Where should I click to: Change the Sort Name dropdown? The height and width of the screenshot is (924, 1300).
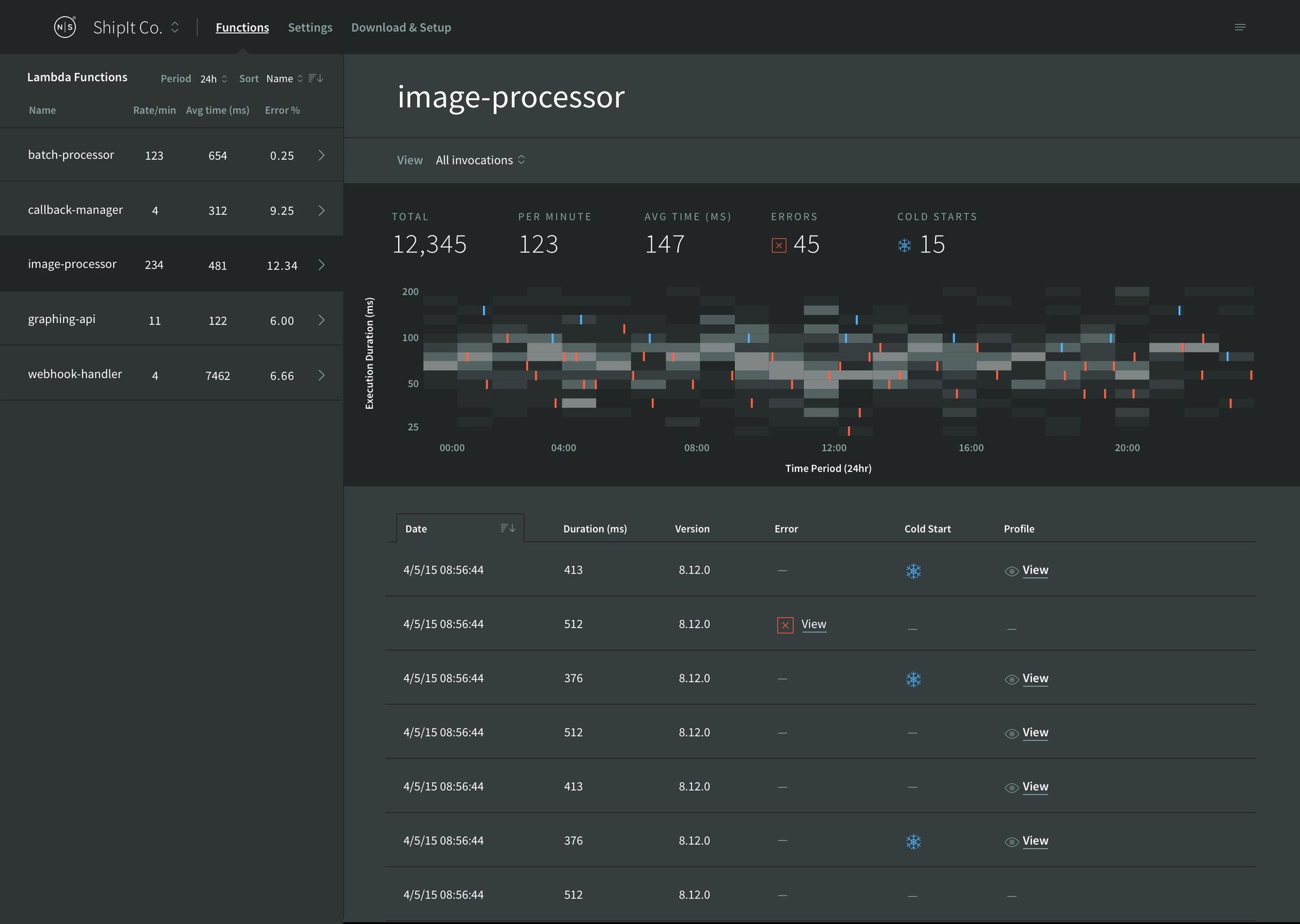click(284, 79)
